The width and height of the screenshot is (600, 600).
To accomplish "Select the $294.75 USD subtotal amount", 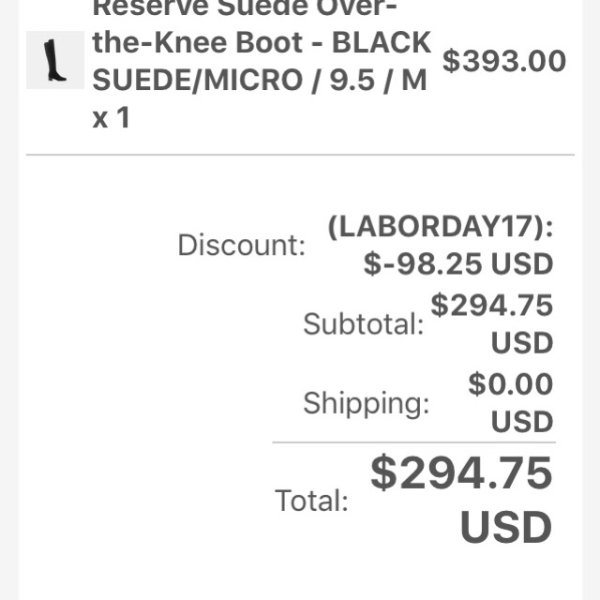I will [x=492, y=323].
